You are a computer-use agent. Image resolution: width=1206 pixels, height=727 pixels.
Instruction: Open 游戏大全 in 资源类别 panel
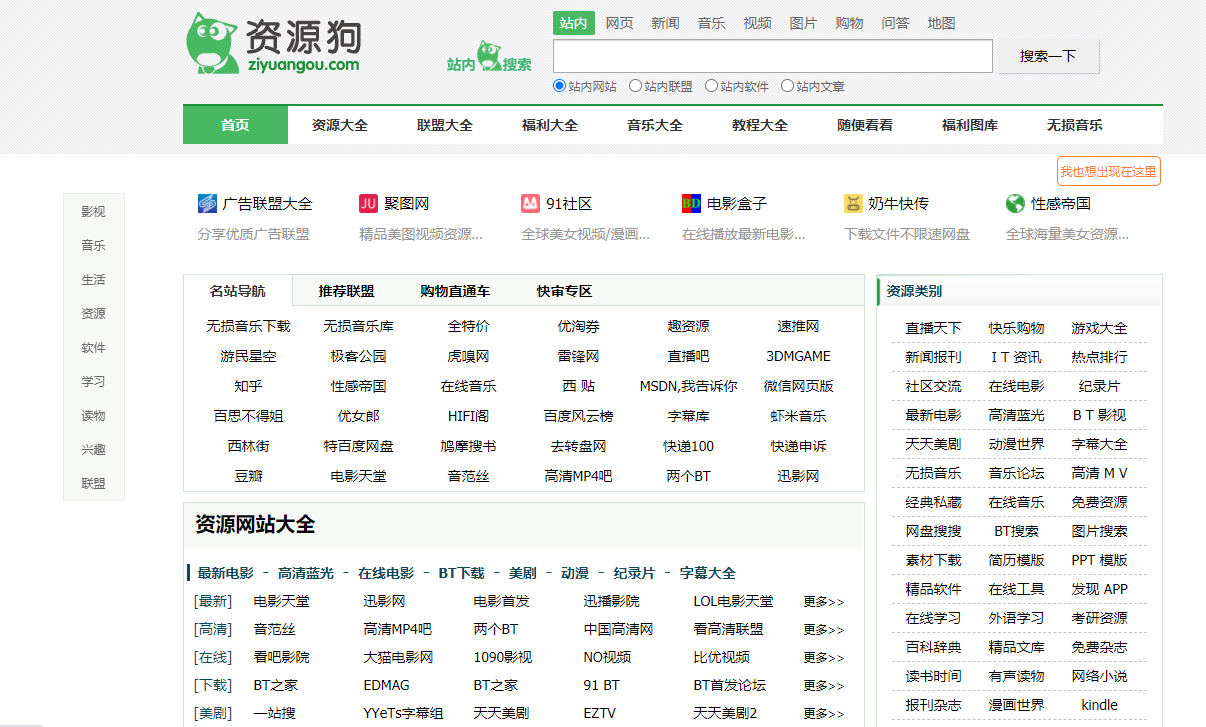(1099, 328)
